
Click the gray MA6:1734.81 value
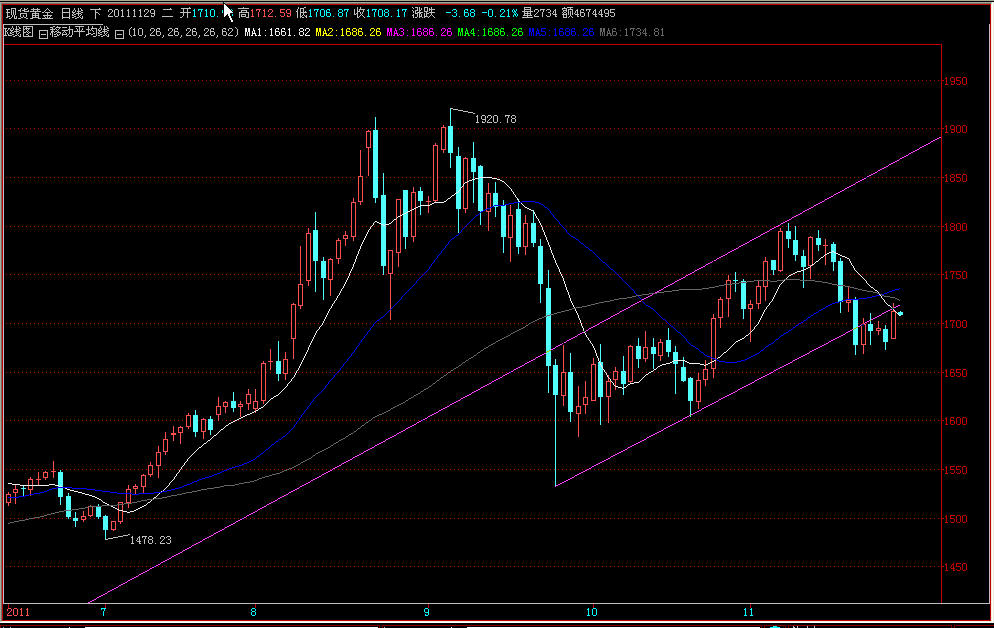coord(632,32)
